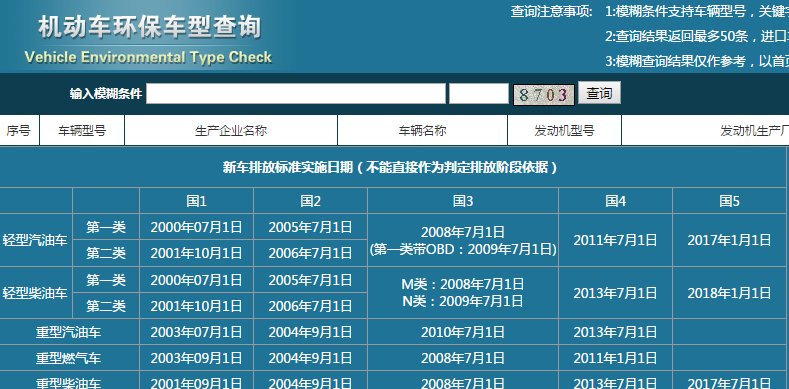Image resolution: width=789 pixels, height=389 pixels.
Task: Click 国1 date 2003年07月1日 for 重型汽油车
Action: (x=196, y=332)
